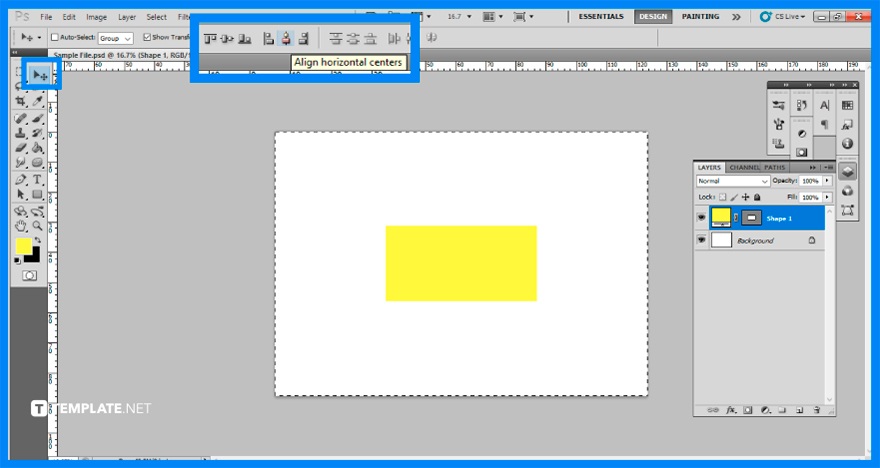Toggle Lock position

click(745, 198)
